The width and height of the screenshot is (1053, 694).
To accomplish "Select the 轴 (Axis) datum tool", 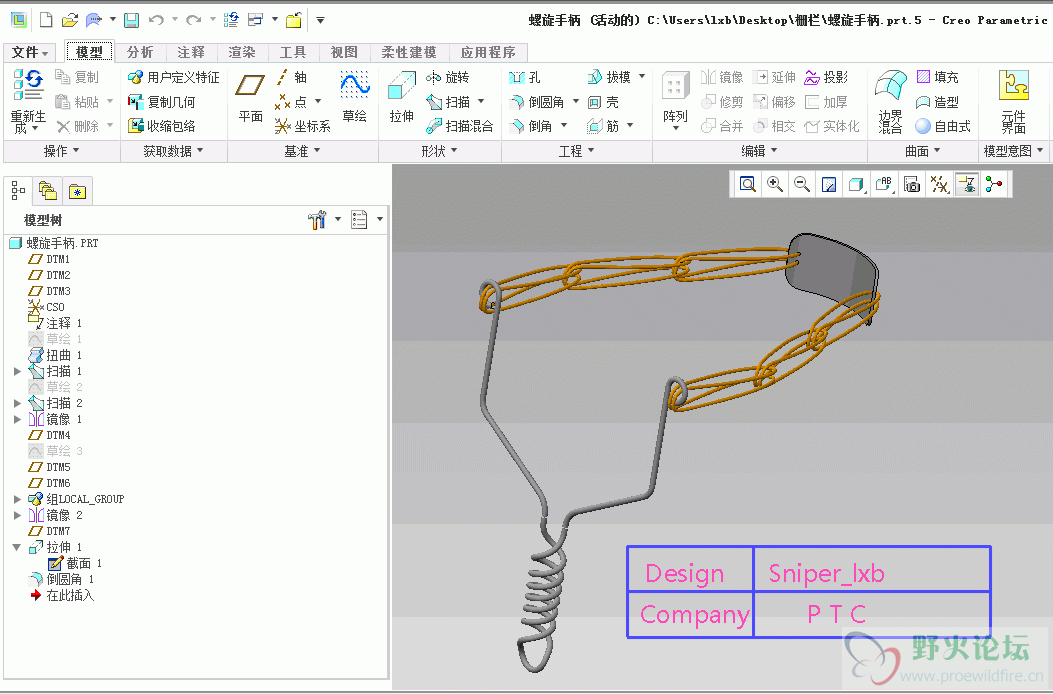I will click(x=291, y=77).
